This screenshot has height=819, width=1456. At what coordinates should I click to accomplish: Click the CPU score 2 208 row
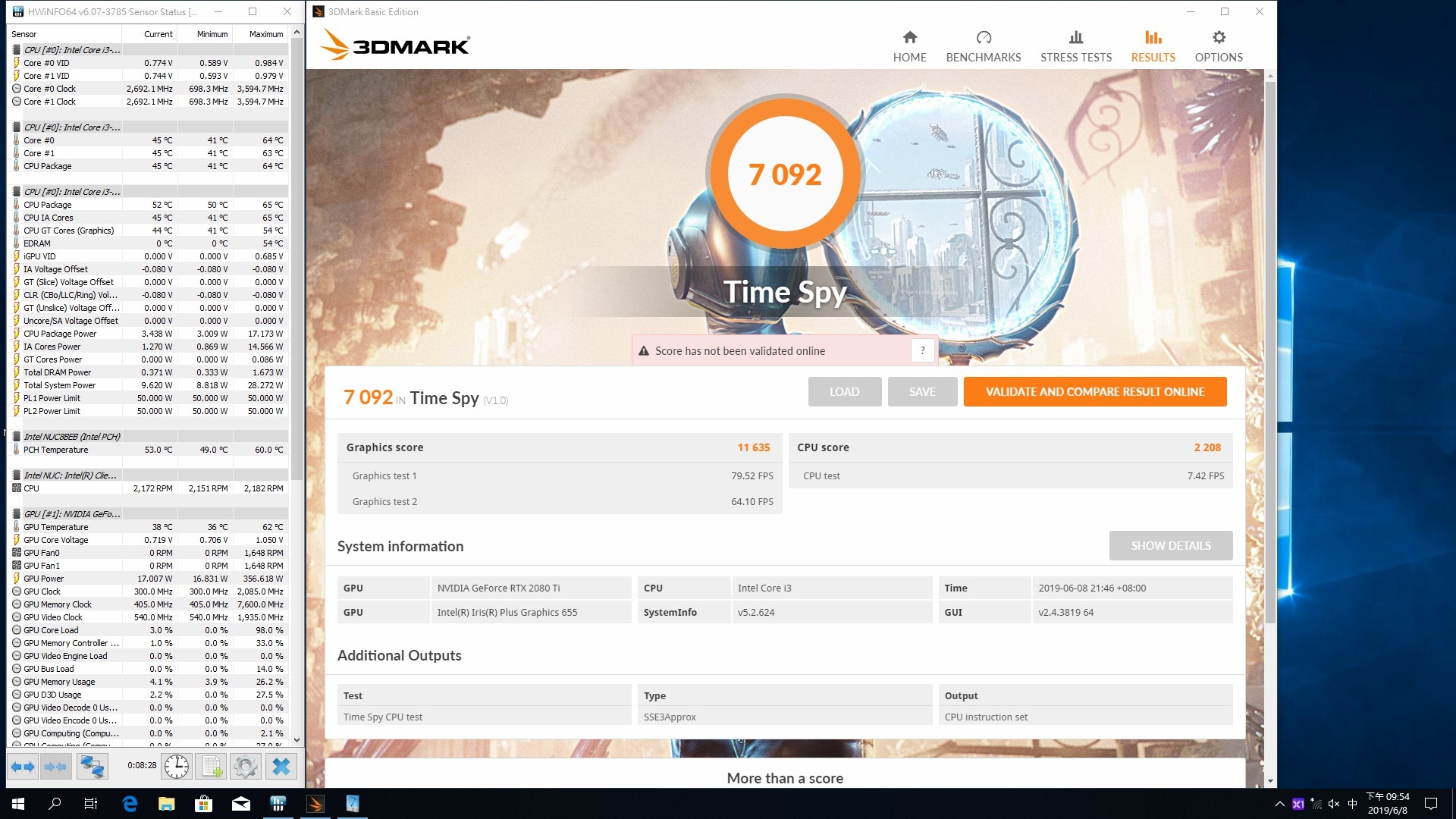[1010, 447]
